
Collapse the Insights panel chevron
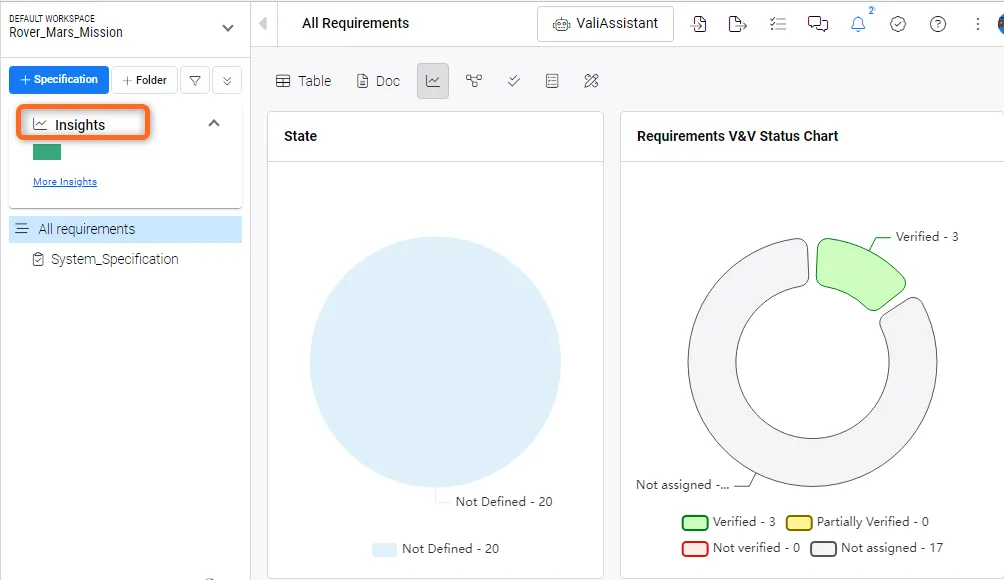(214, 123)
